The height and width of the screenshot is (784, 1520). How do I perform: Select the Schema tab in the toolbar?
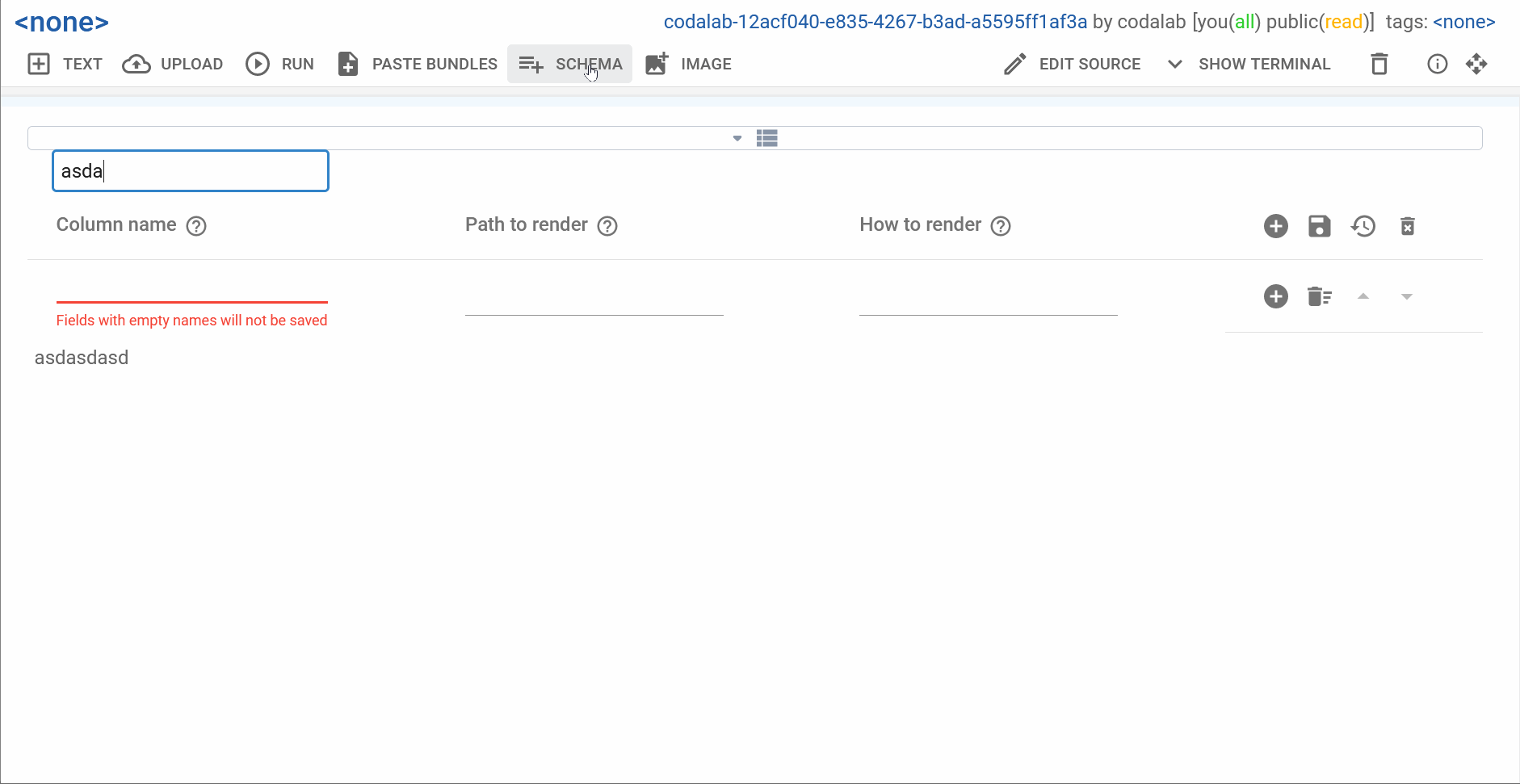[569, 64]
